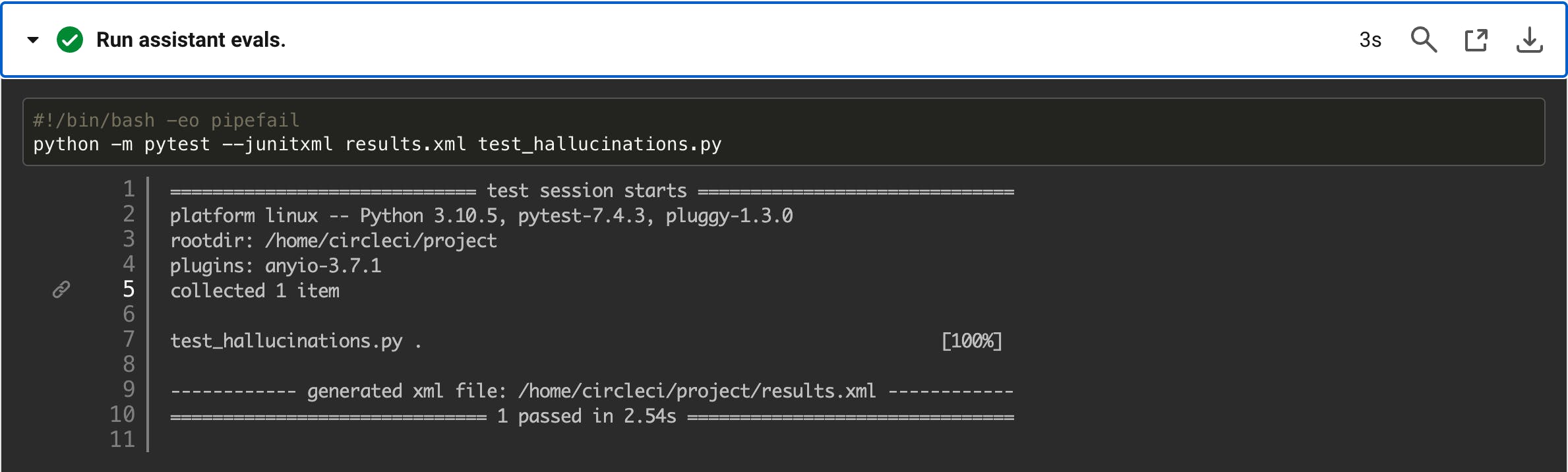Click the download arrow icon

pos(1530,40)
